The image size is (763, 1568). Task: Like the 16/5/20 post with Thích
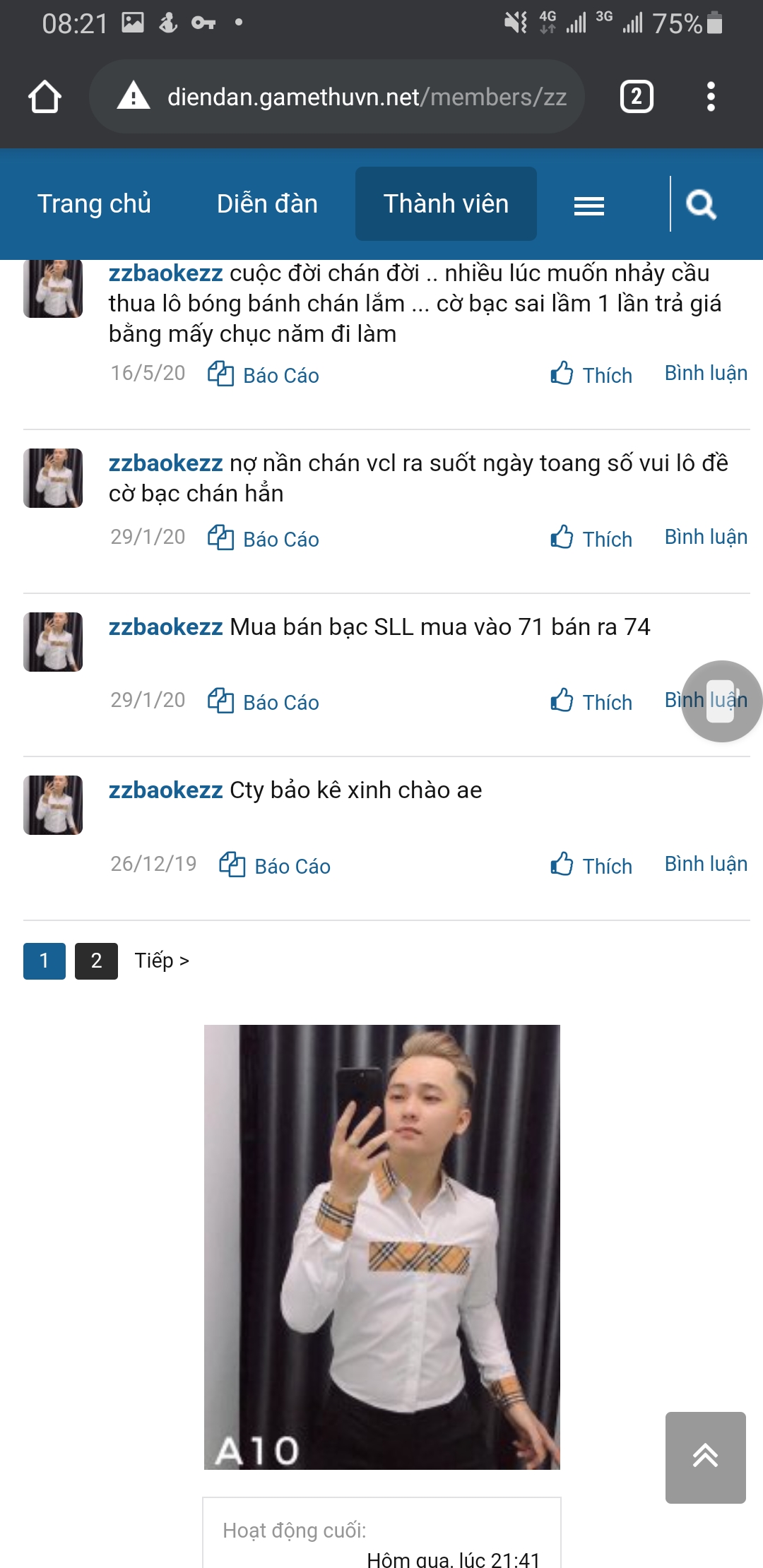pos(591,374)
